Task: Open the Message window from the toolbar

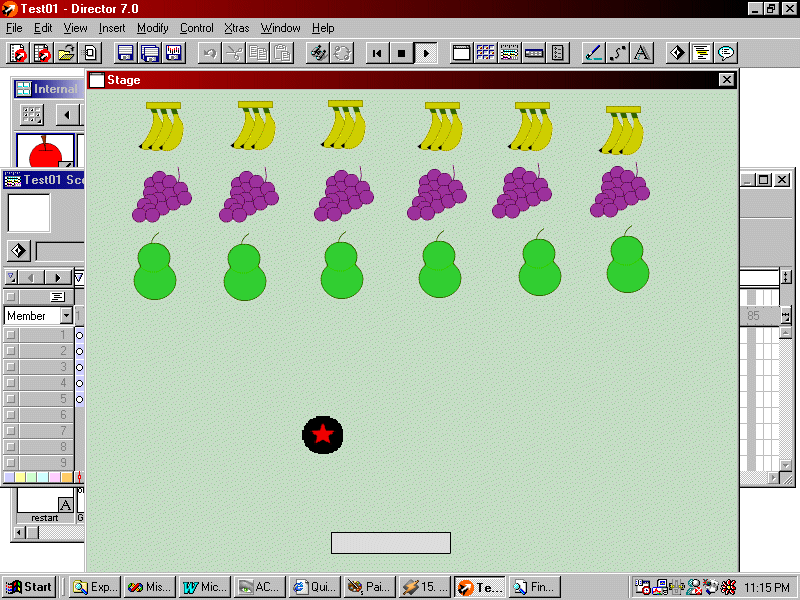Action: click(724, 53)
